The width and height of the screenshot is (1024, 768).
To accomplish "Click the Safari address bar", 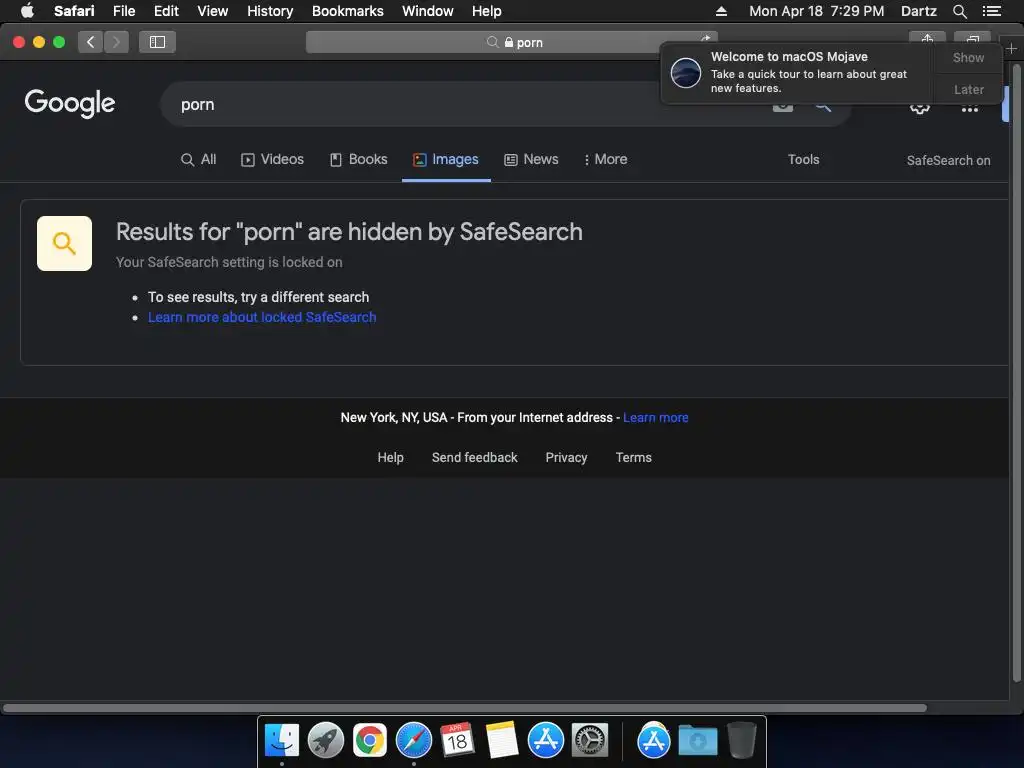I will pos(511,42).
